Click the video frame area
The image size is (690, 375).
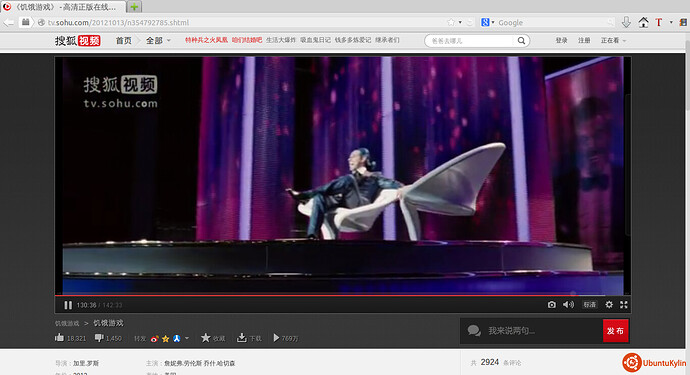click(343, 176)
